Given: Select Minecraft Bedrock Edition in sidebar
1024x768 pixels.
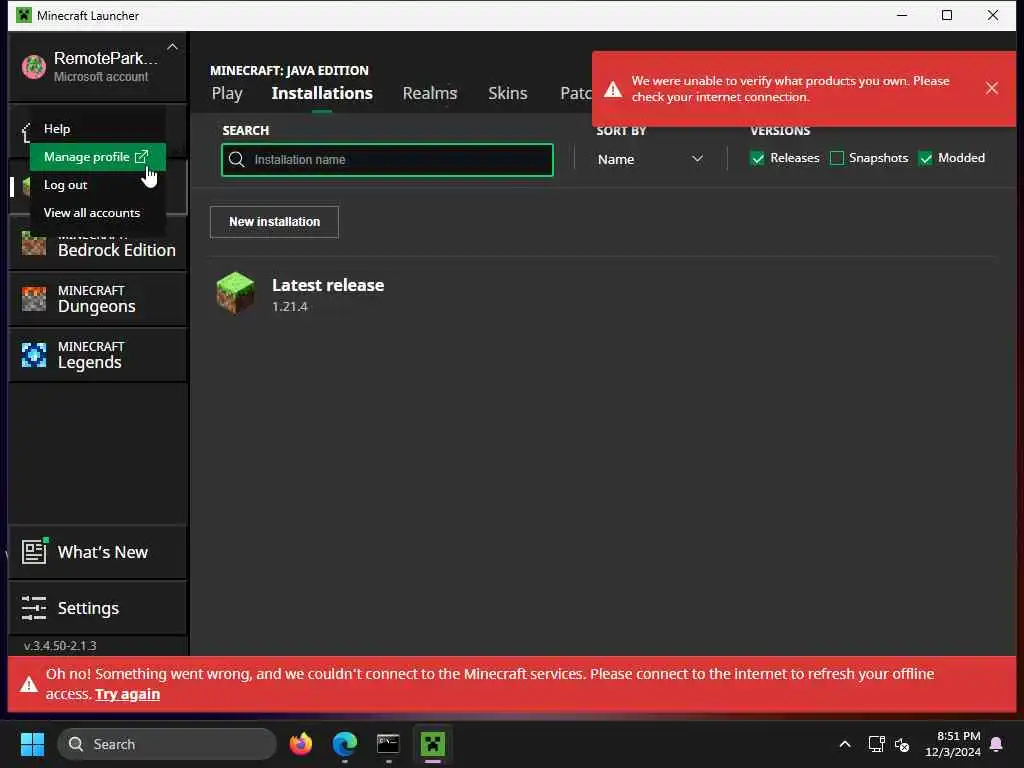Looking at the screenshot, I should tap(98, 244).
